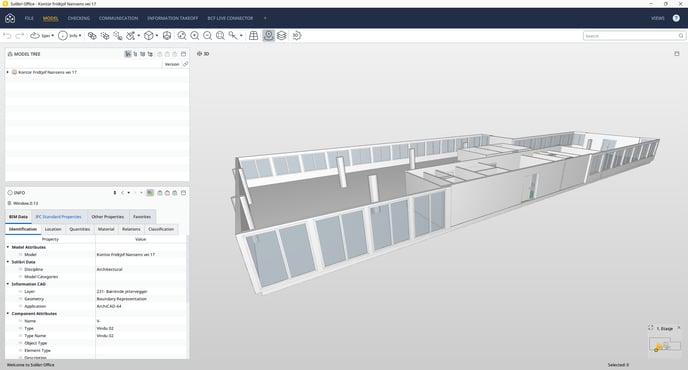The height and width of the screenshot is (370, 688).
Task: Click the VIEWS button in header
Action: [657, 18]
